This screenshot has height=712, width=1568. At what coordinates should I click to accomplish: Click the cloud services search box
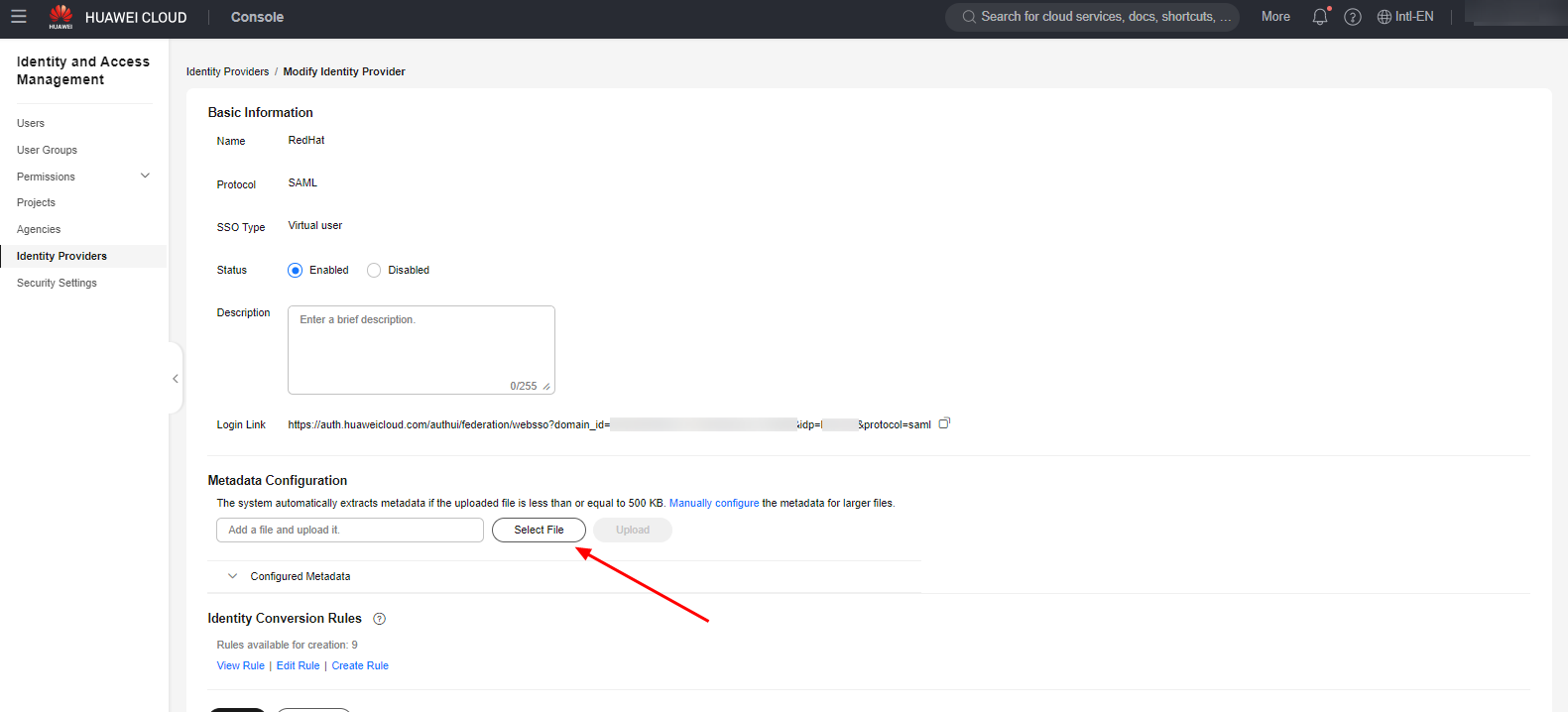[1096, 17]
